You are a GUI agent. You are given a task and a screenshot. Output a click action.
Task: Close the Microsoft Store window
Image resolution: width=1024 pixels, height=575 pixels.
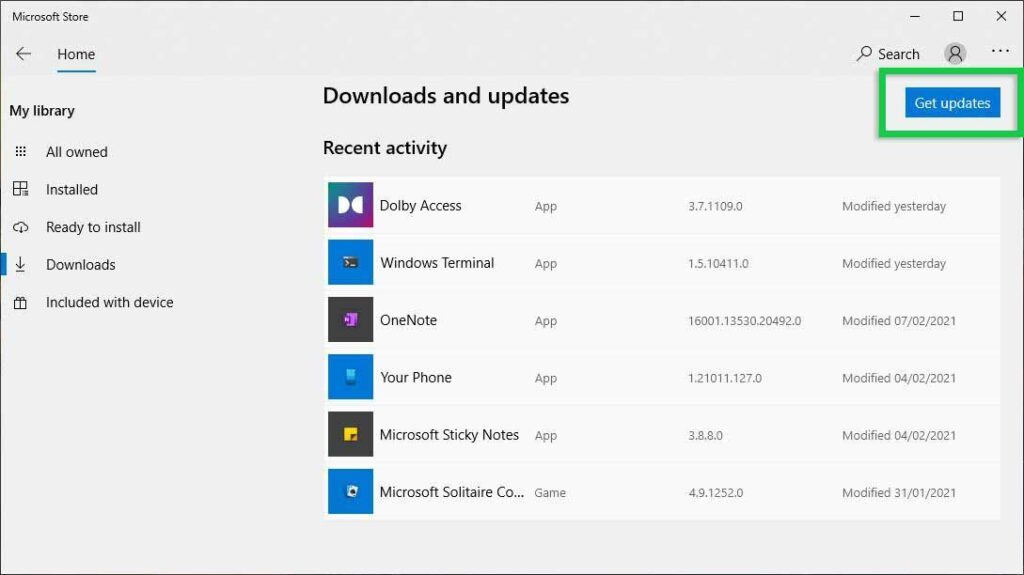(x=1001, y=16)
